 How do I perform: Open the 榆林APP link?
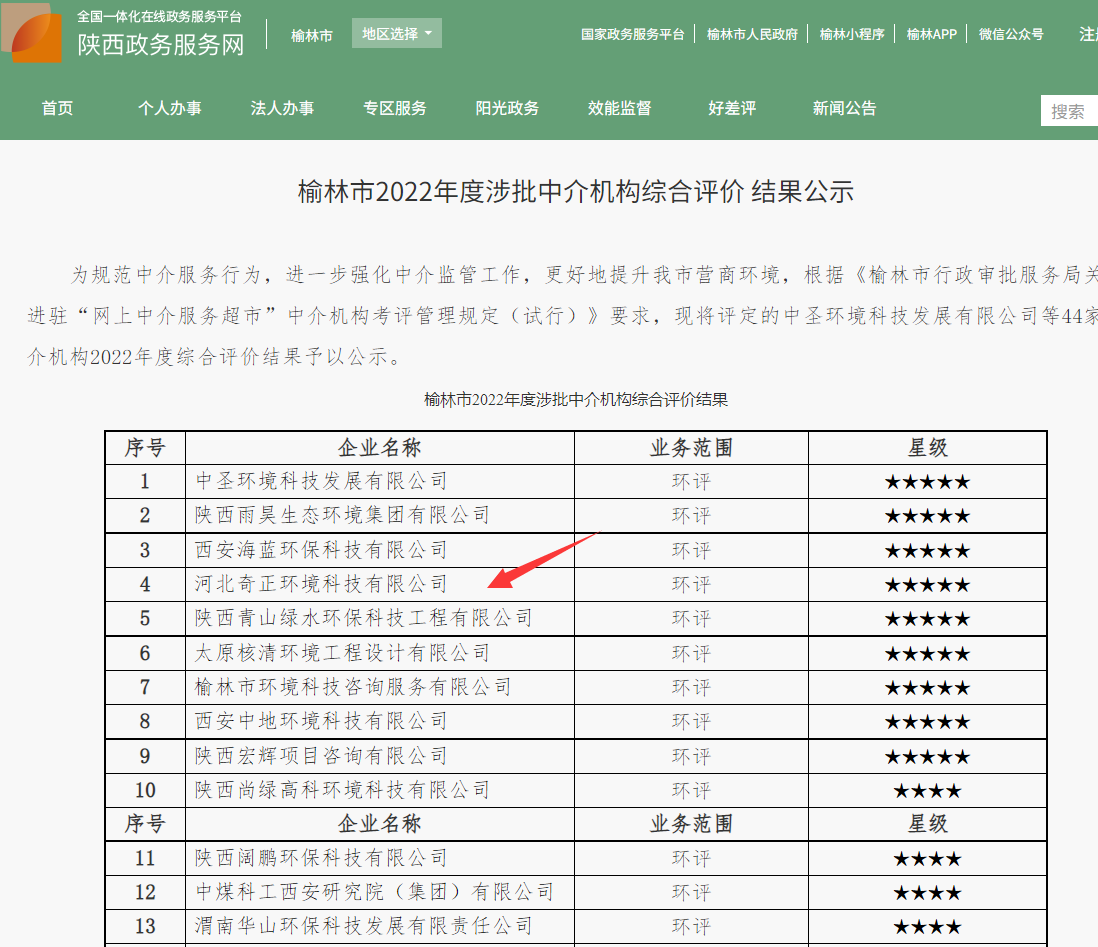[930, 33]
